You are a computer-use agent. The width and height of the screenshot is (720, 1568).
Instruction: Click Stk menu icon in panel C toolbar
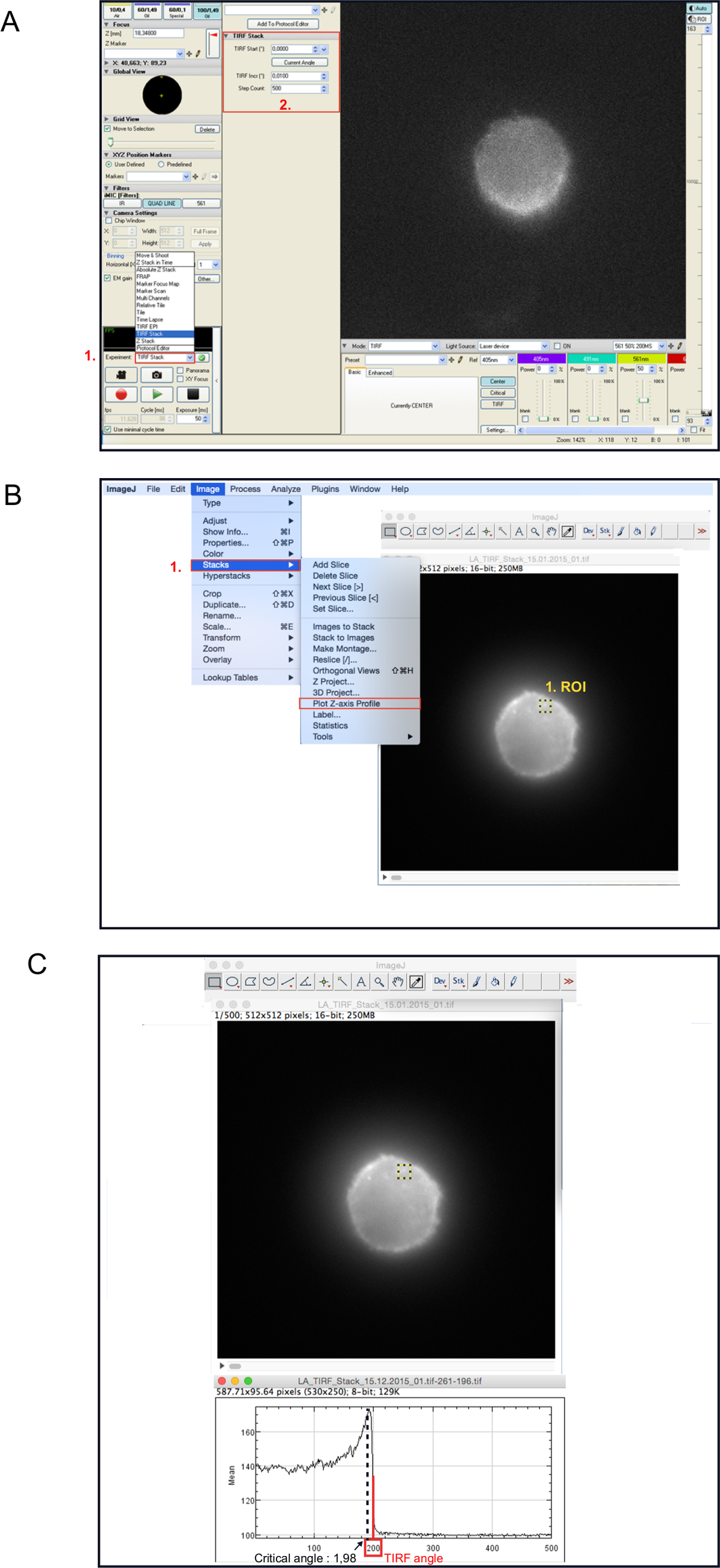(x=458, y=981)
